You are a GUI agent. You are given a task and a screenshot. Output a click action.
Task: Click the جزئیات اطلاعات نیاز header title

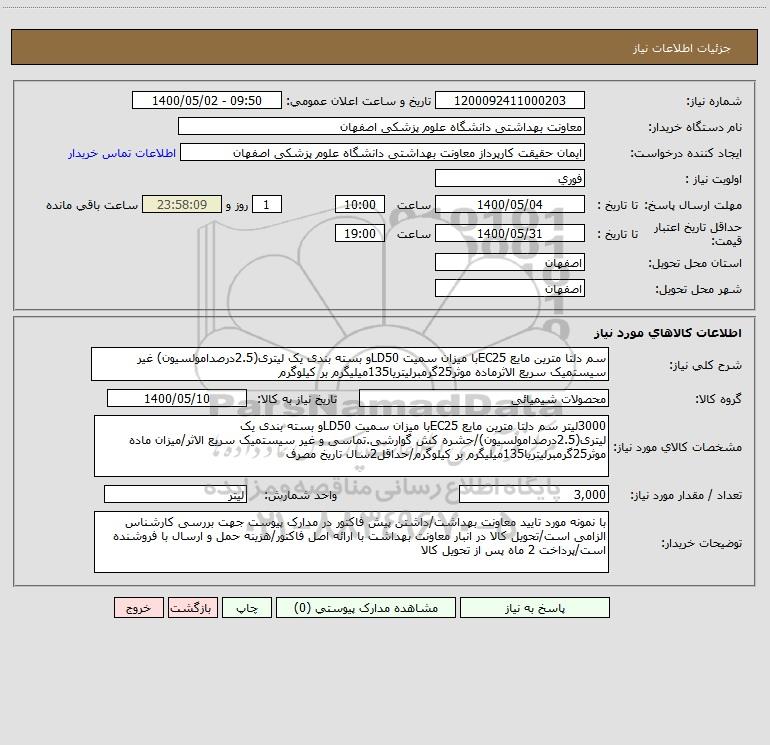682,48
